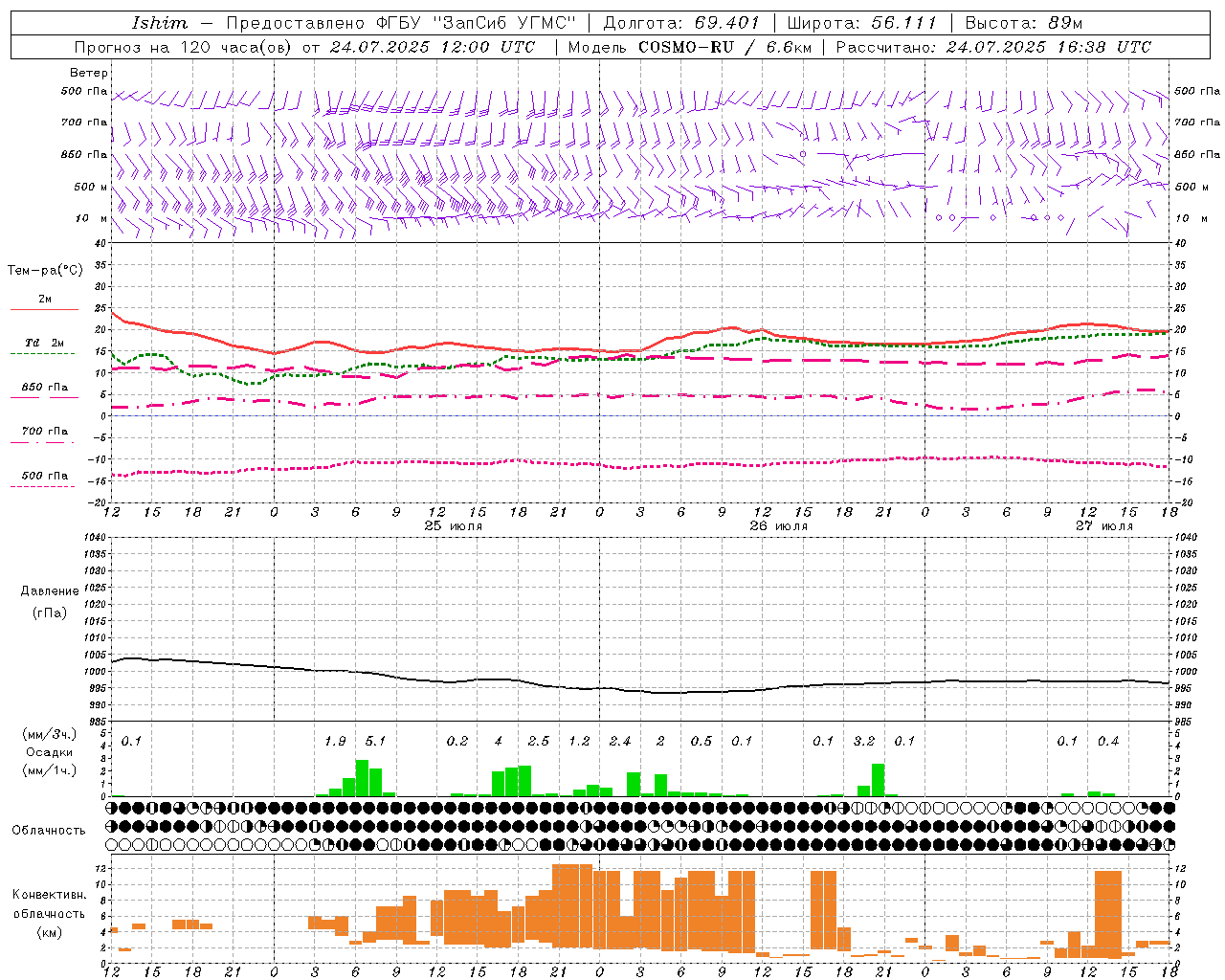
Task: Click the "Тем-ра(°C)" temperature panel label
Action: 45,271
